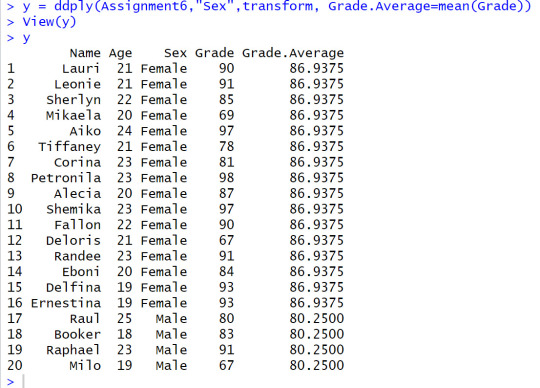Select the name Delfina
This screenshot has width=540, height=388.
(x=73, y=287)
